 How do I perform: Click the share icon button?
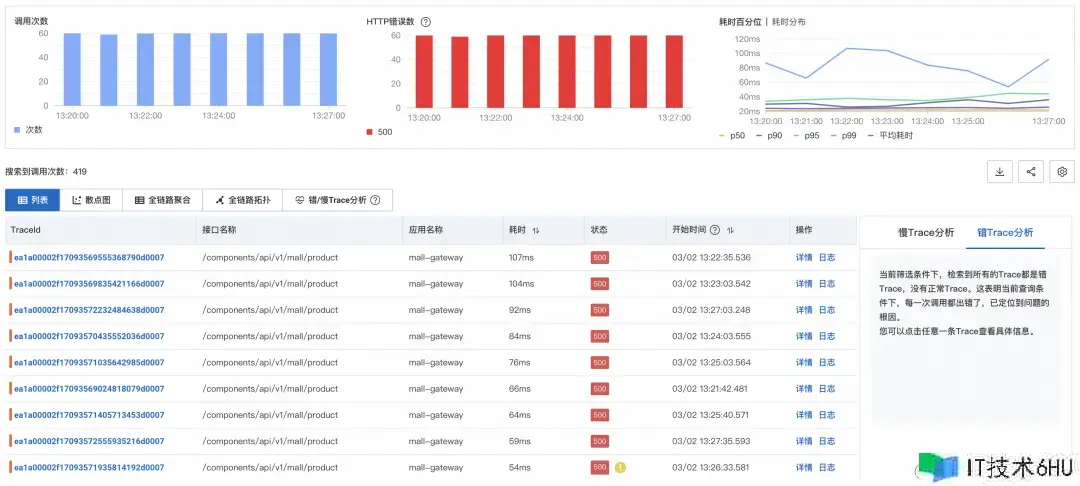pyautogui.click(x=1031, y=172)
